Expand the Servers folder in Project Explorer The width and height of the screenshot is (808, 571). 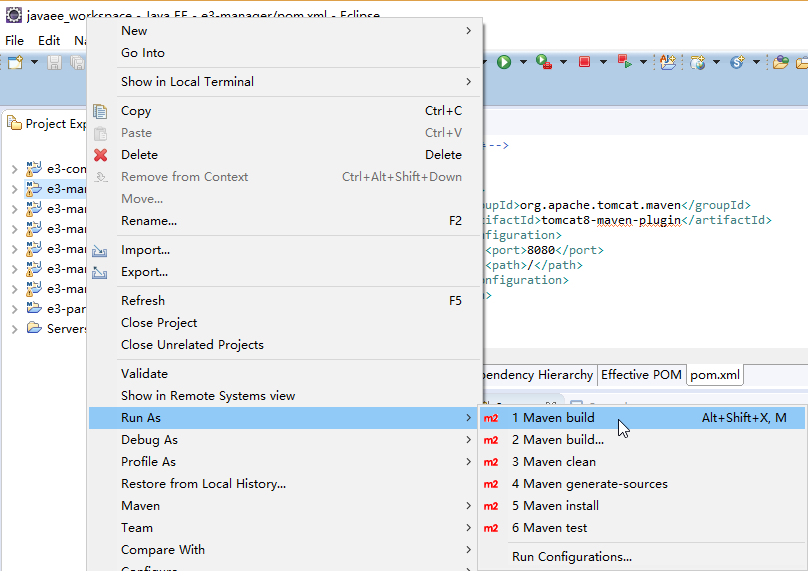tap(14, 329)
